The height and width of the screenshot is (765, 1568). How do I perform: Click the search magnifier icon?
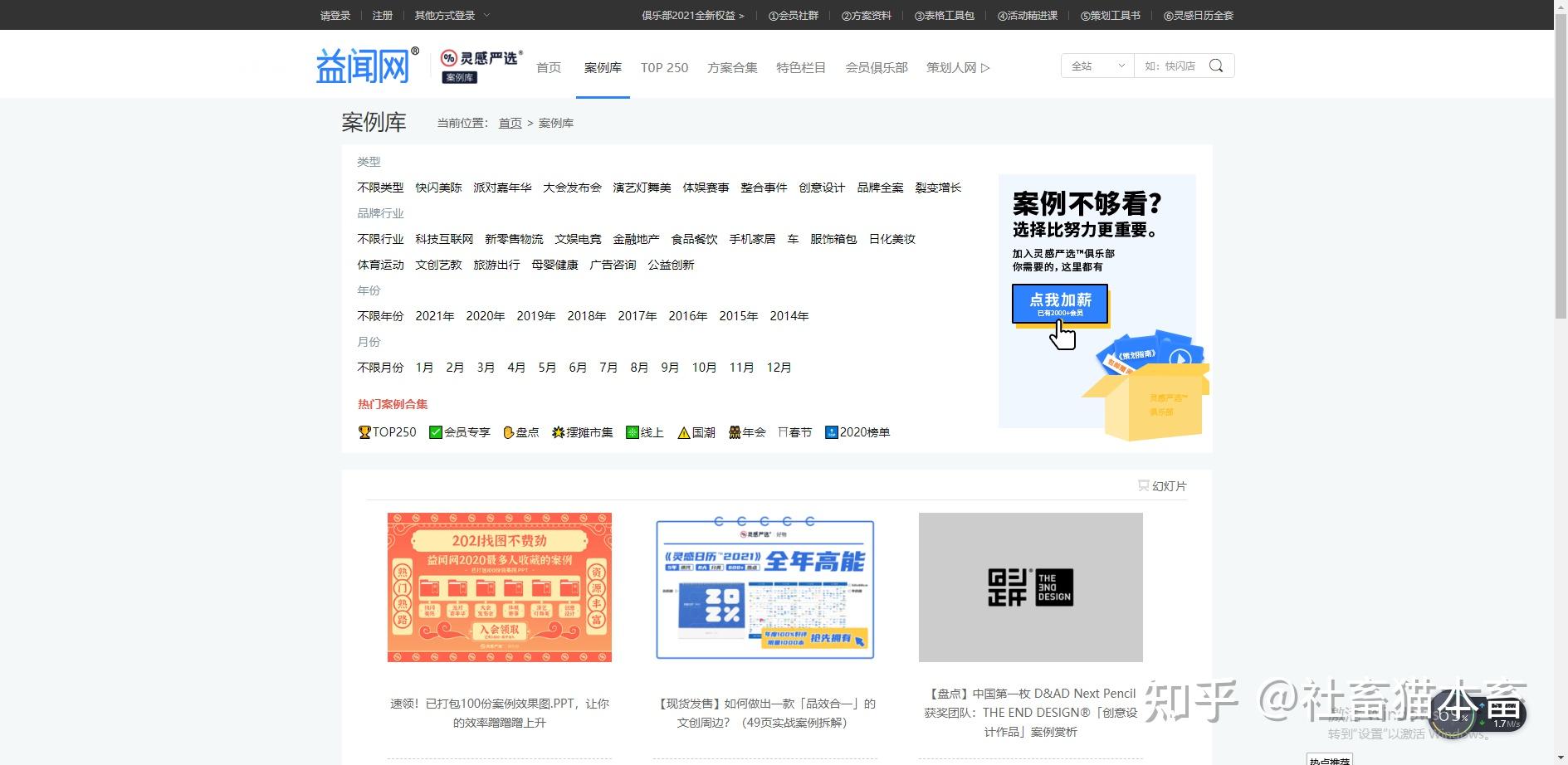[1217, 65]
